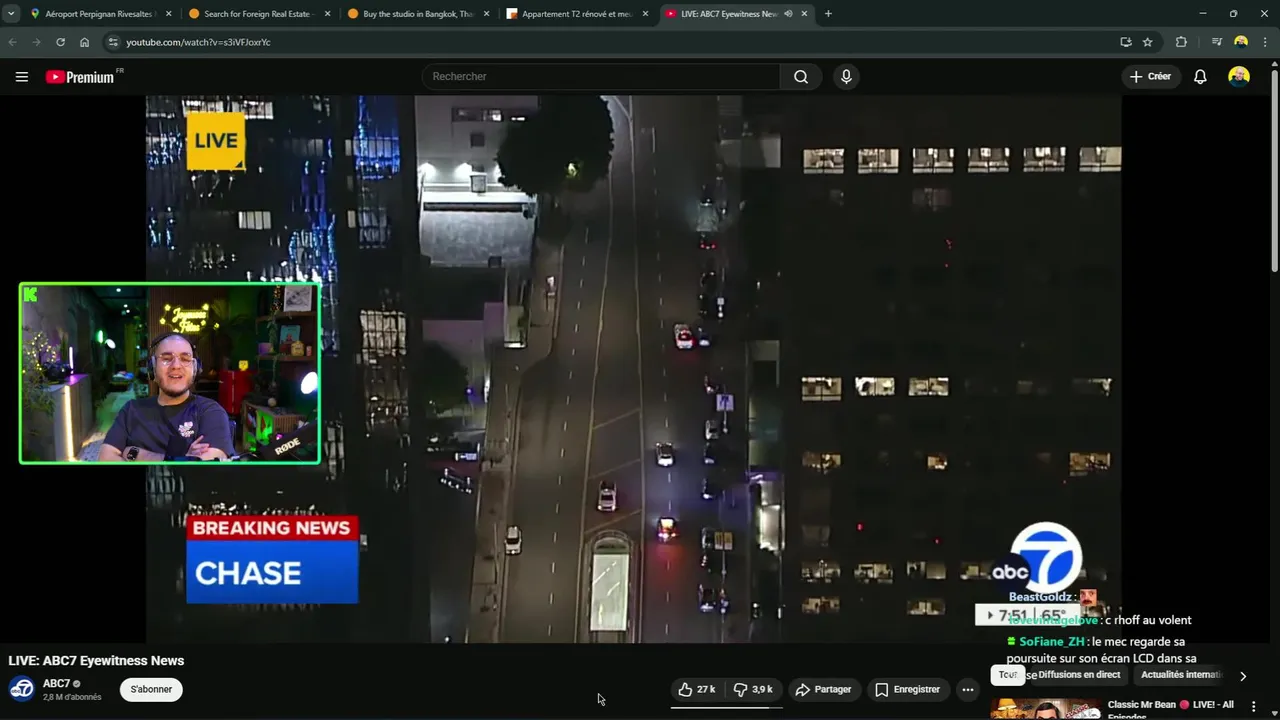Open a new browser tab
1280x720 pixels.
828,14
